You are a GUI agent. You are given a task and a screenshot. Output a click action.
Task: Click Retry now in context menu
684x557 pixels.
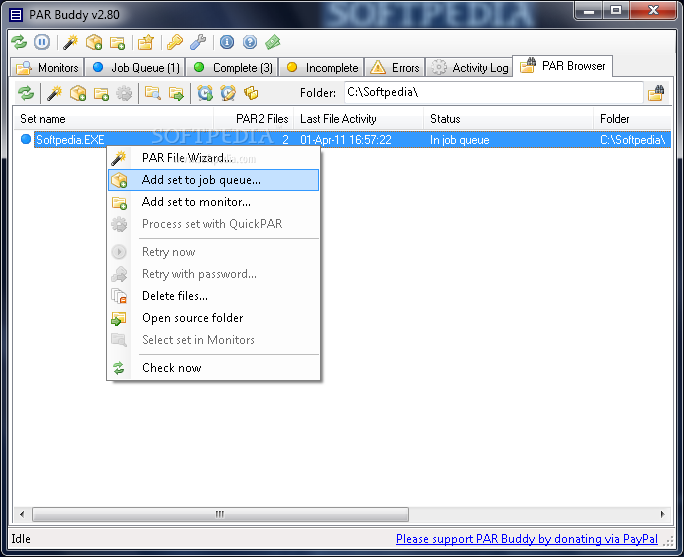point(214,252)
